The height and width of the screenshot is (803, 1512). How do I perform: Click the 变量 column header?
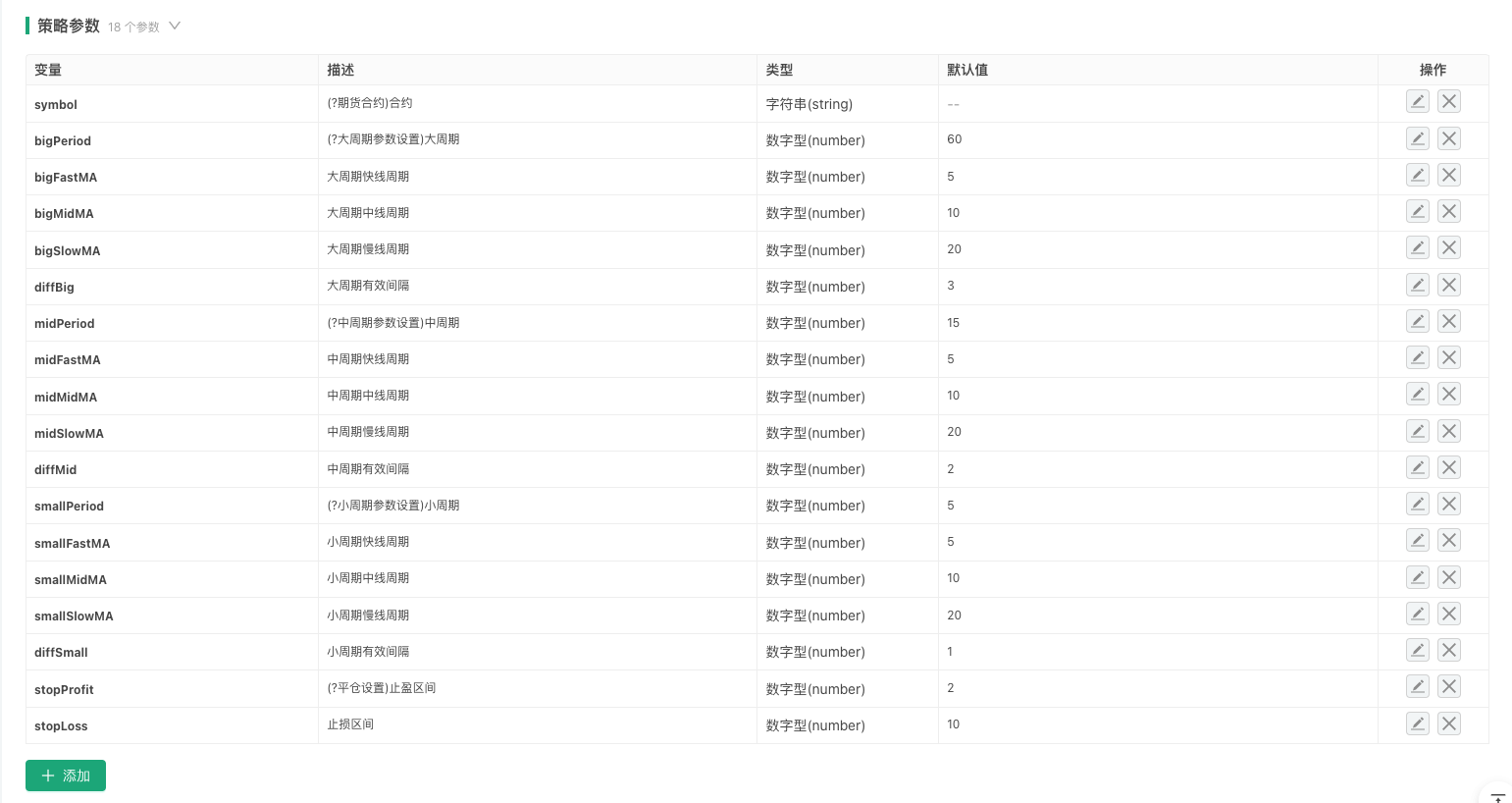48,70
